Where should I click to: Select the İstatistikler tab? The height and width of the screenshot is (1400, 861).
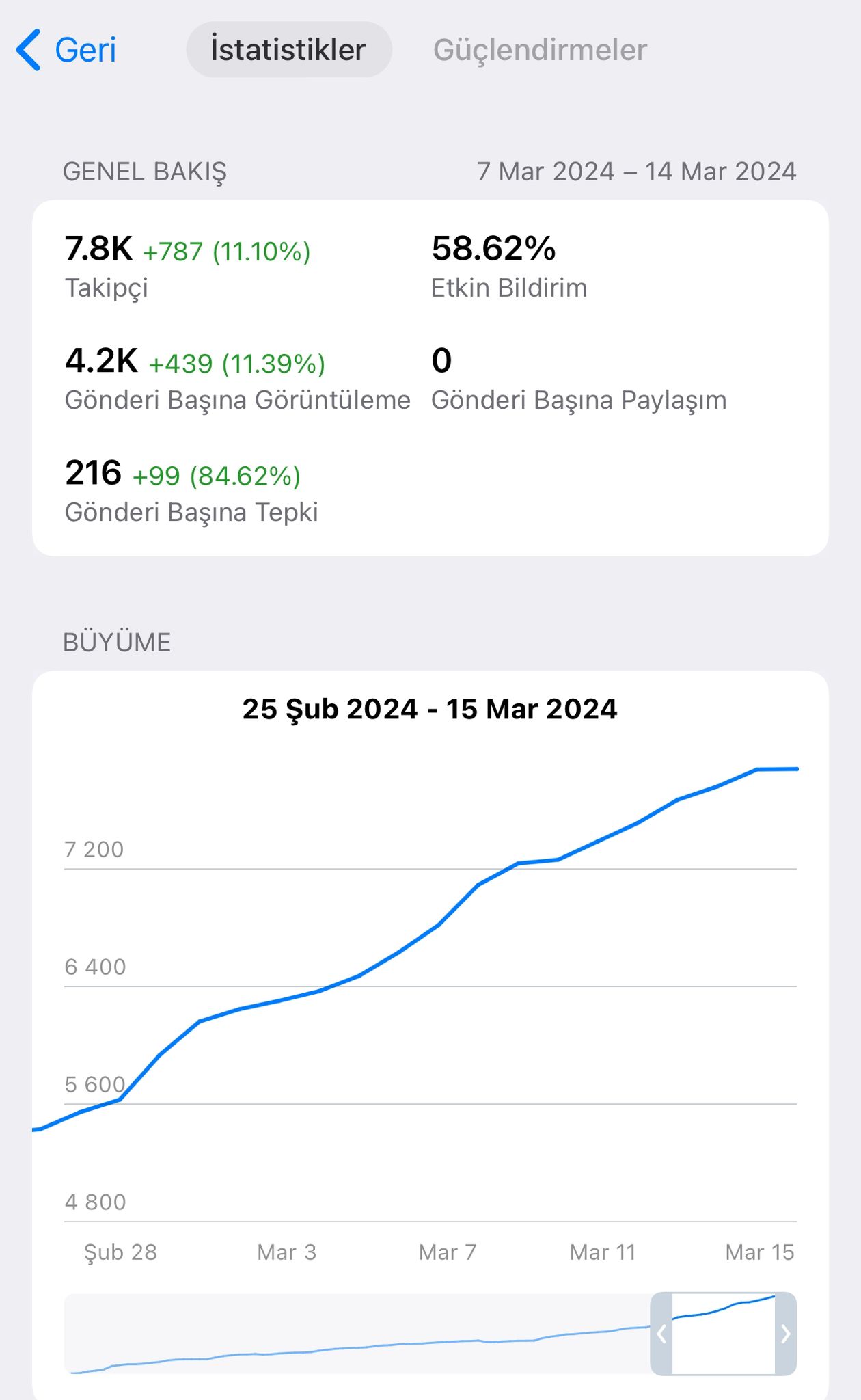pyautogui.click(x=289, y=49)
